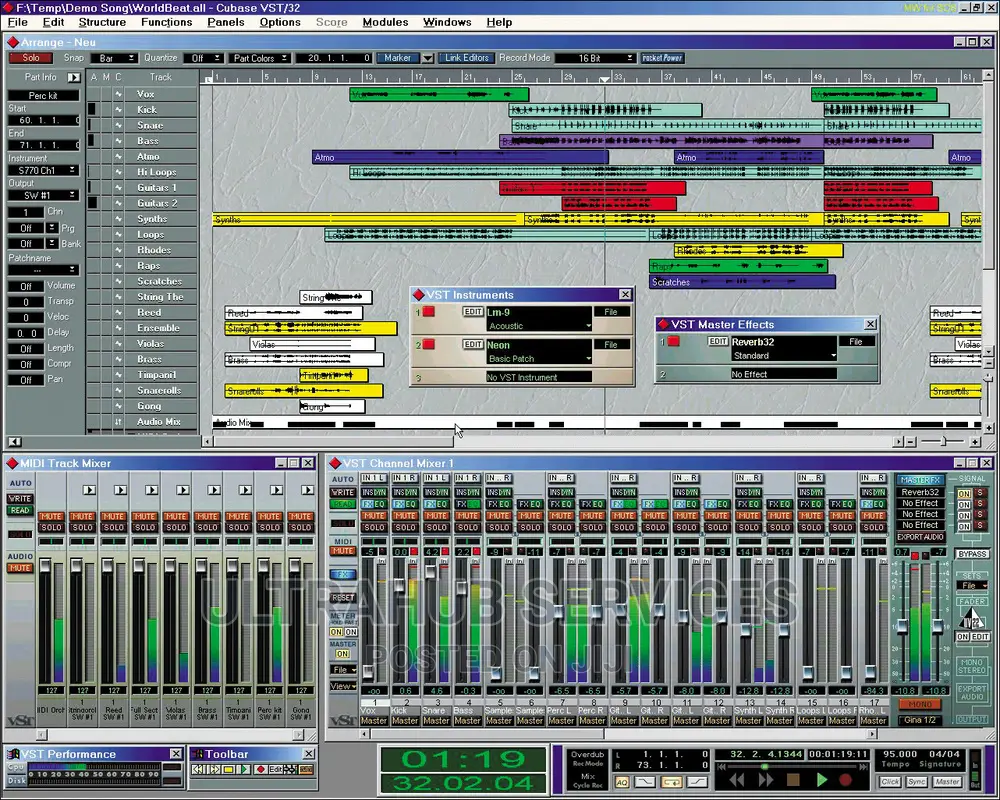The image size is (1000, 800).
Task: Toggle metronome Click button in transport
Action: click(x=890, y=781)
